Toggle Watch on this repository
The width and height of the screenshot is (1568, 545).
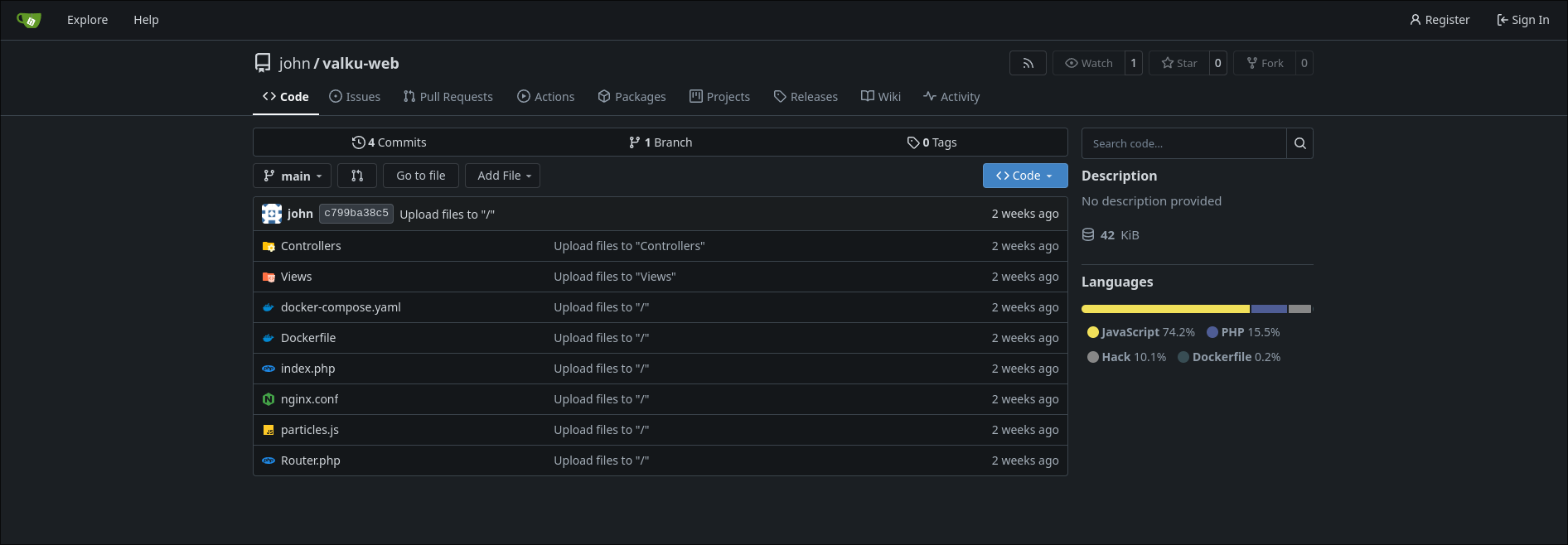1089,63
